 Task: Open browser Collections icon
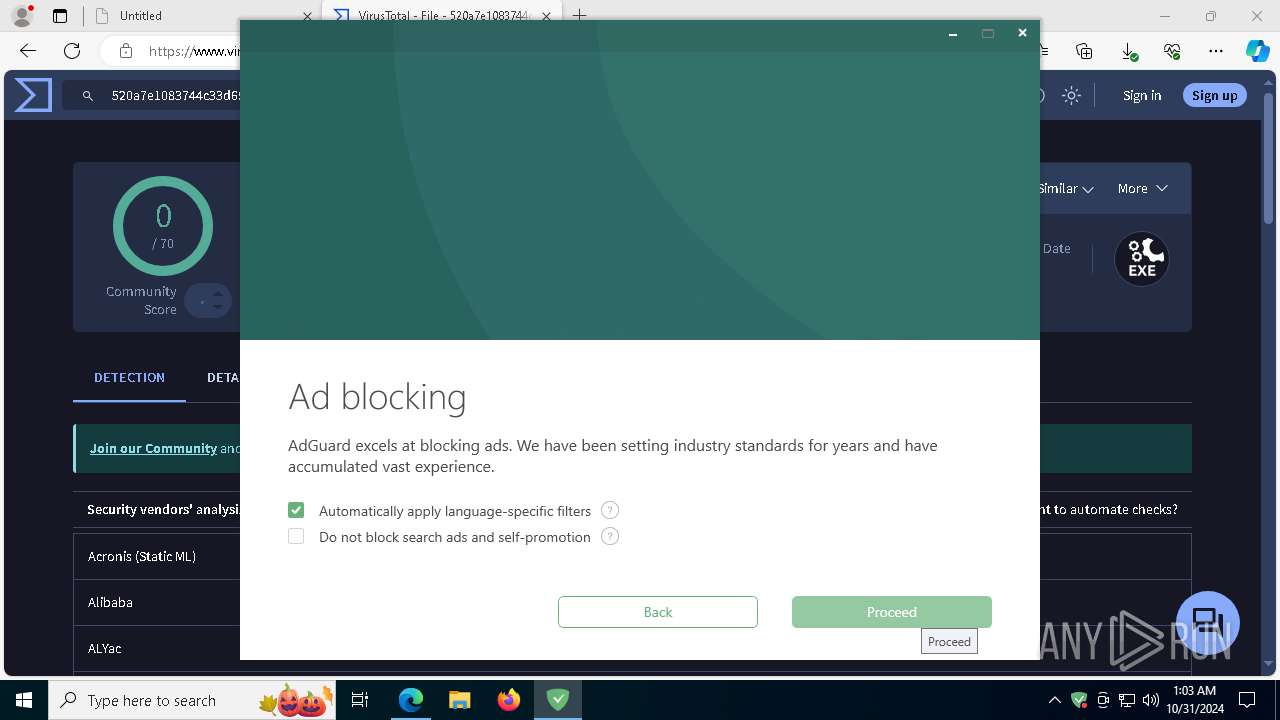[1084, 51]
